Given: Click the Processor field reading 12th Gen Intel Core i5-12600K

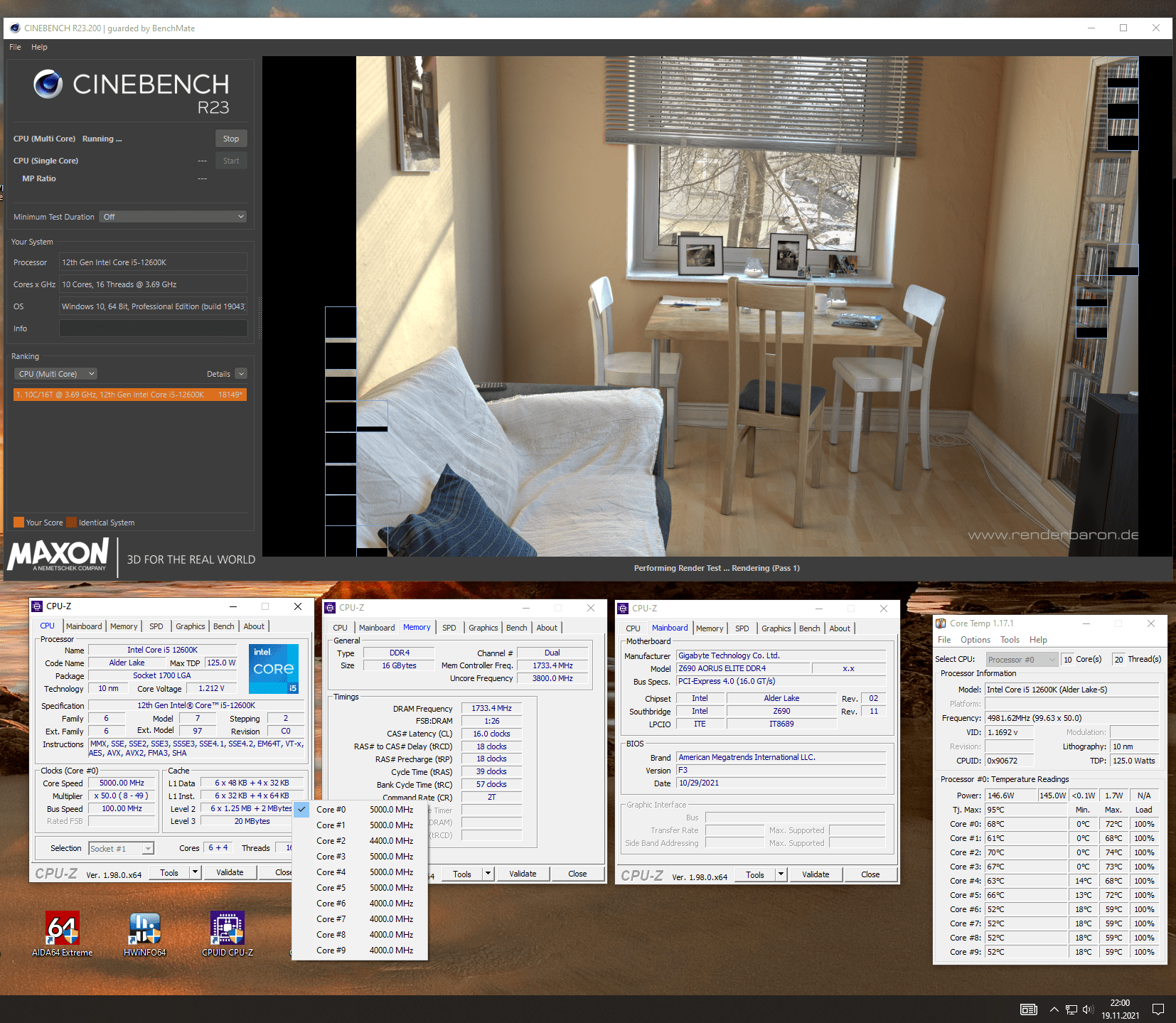Looking at the screenshot, I should (154, 262).
